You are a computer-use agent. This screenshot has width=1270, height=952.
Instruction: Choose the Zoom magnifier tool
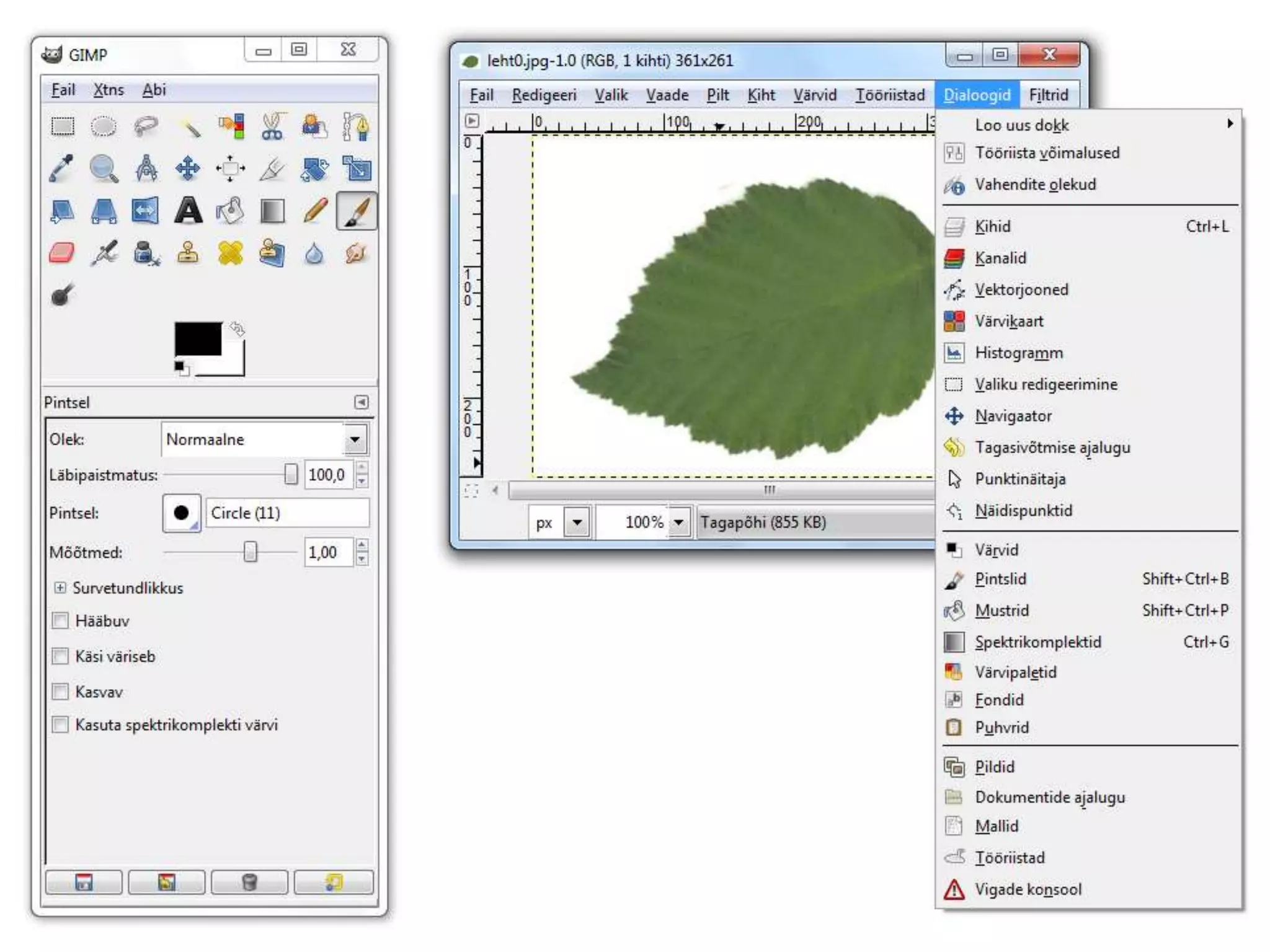pyautogui.click(x=104, y=169)
